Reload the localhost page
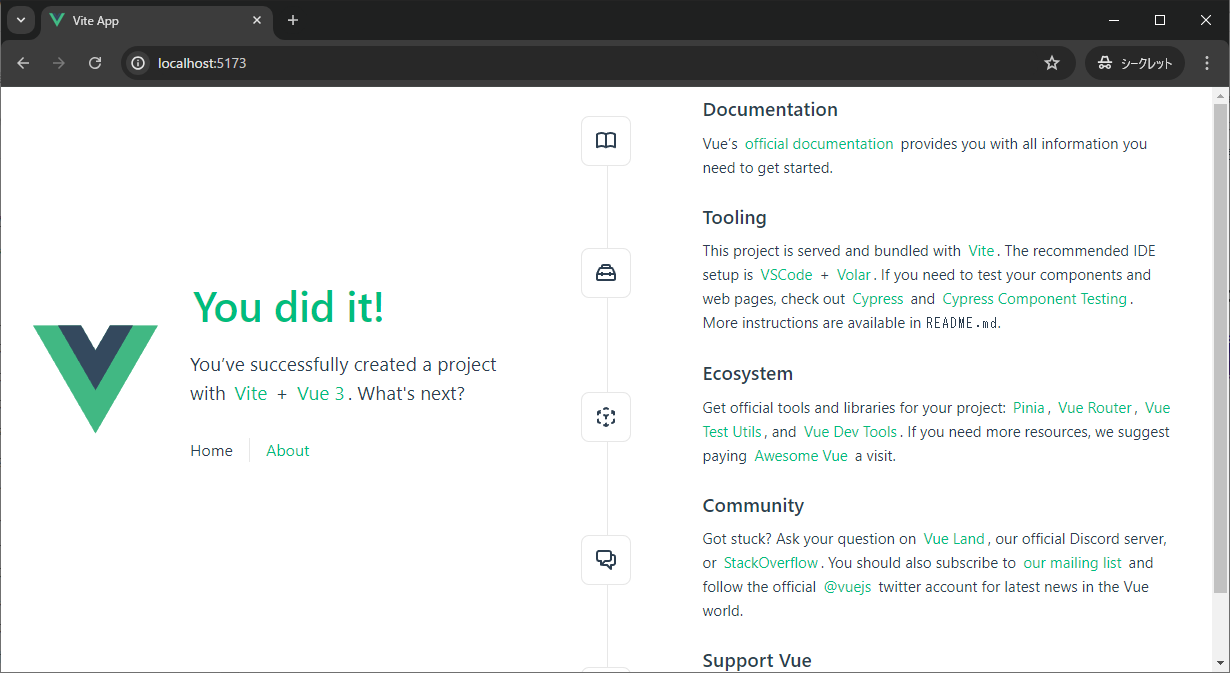 click(x=95, y=63)
